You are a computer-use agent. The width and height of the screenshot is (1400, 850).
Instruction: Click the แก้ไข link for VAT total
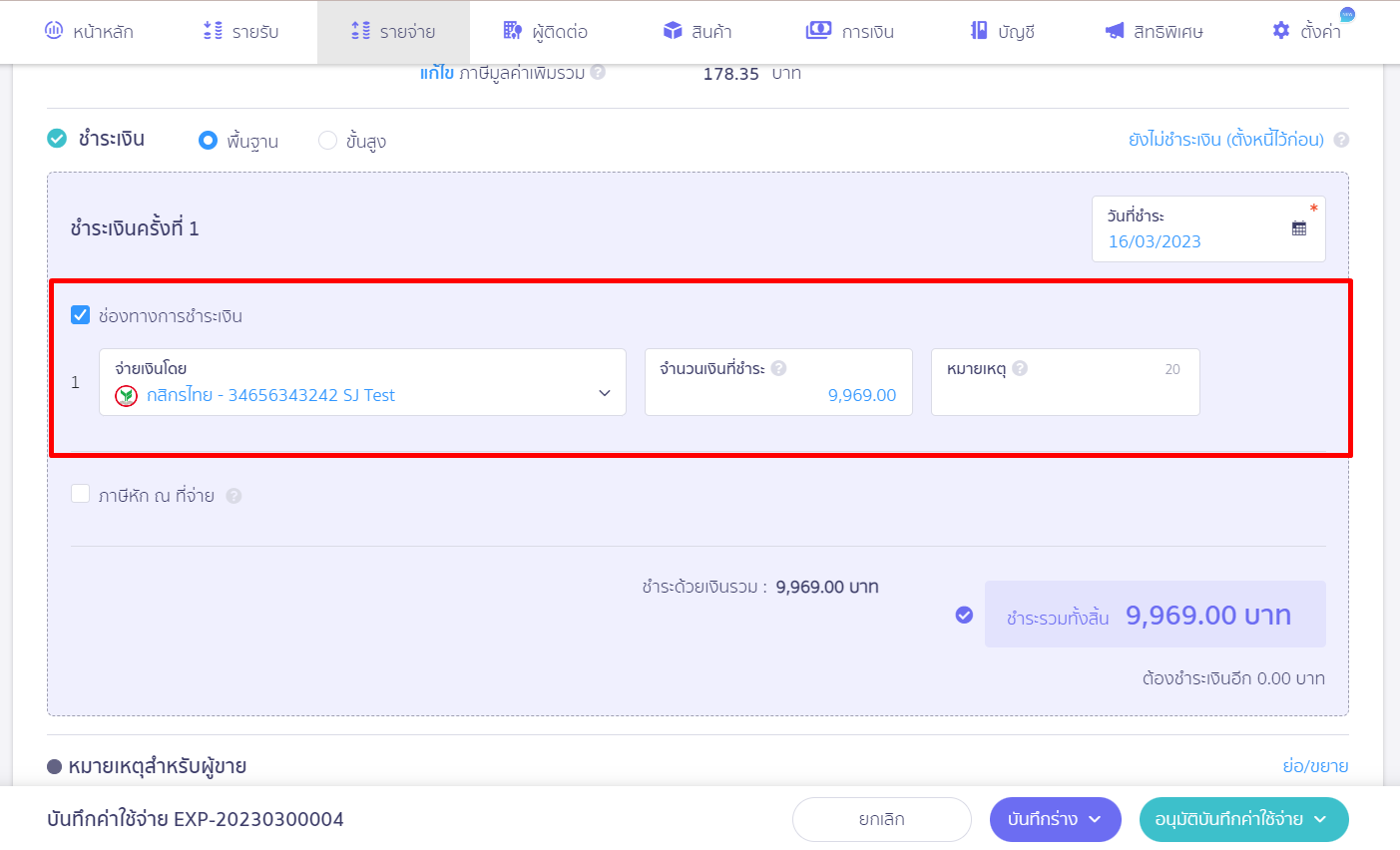tap(437, 73)
